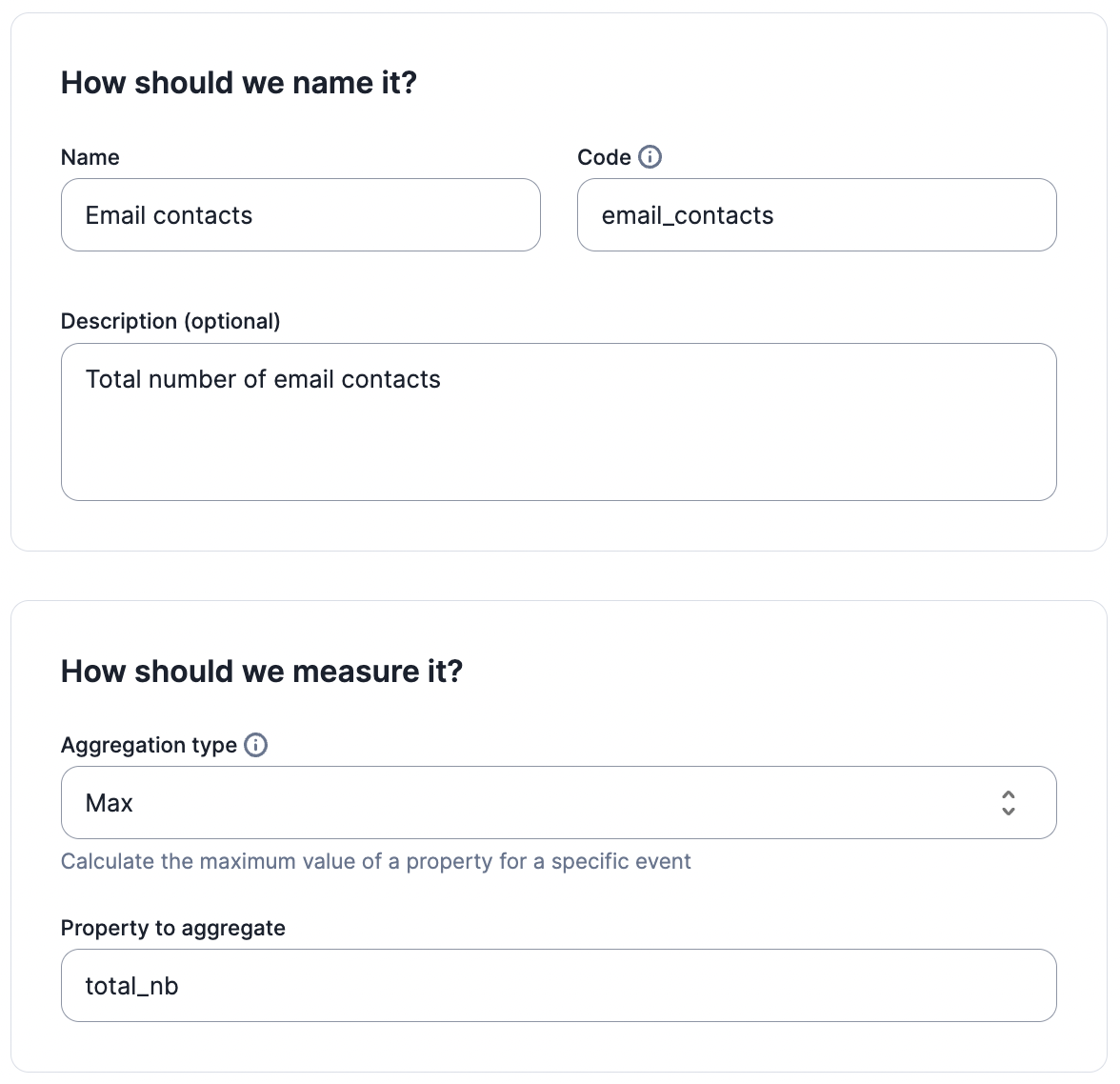The image size is (1120, 1084).
Task: Click the Description (optional) label
Action: pos(170,322)
